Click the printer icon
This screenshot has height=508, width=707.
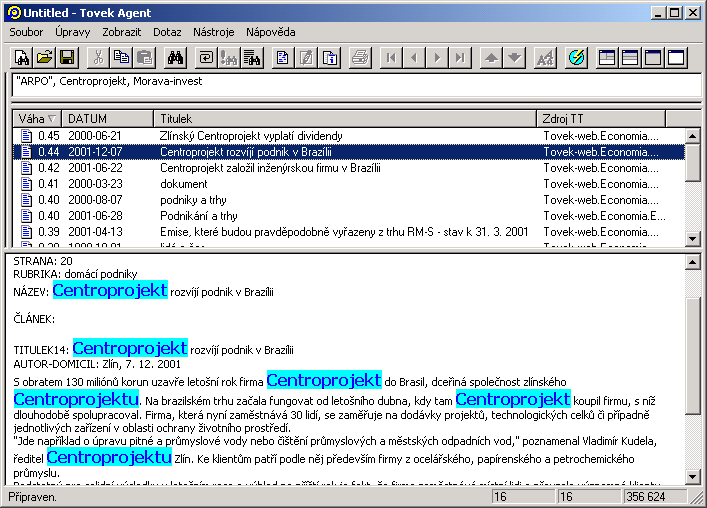coord(360,58)
